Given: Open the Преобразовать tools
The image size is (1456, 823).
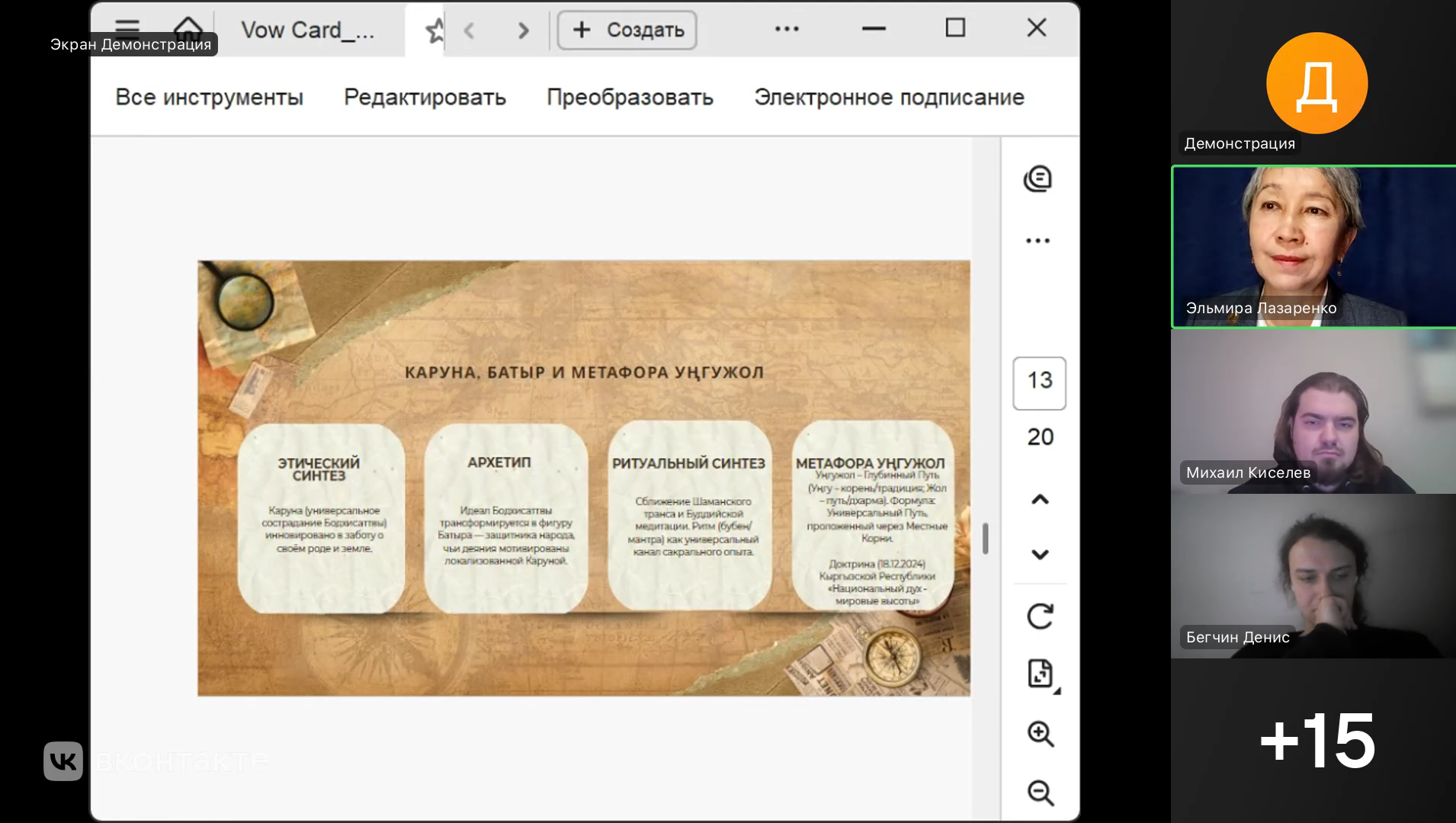Looking at the screenshot, I should [x=630, y=98].
